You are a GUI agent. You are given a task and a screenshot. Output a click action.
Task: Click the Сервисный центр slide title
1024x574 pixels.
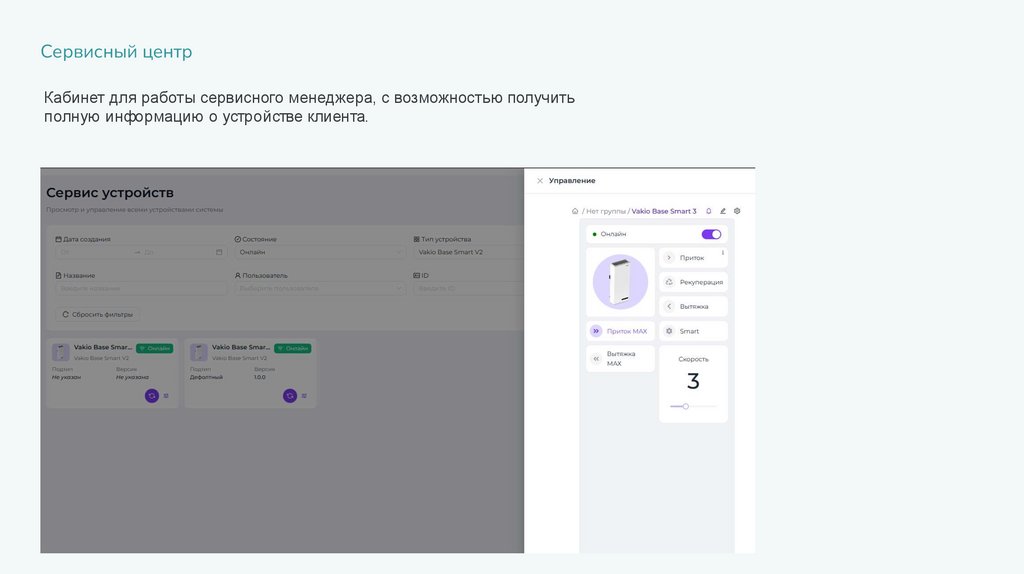[116, 52]
